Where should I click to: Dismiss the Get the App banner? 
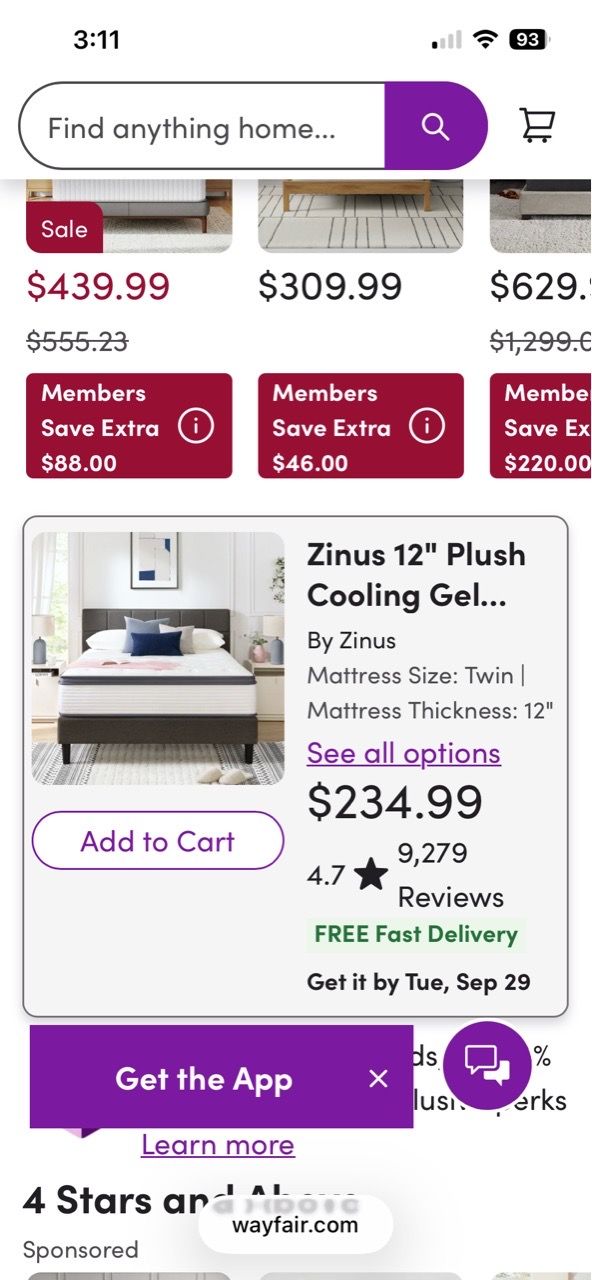click(x=378, y=1078)
